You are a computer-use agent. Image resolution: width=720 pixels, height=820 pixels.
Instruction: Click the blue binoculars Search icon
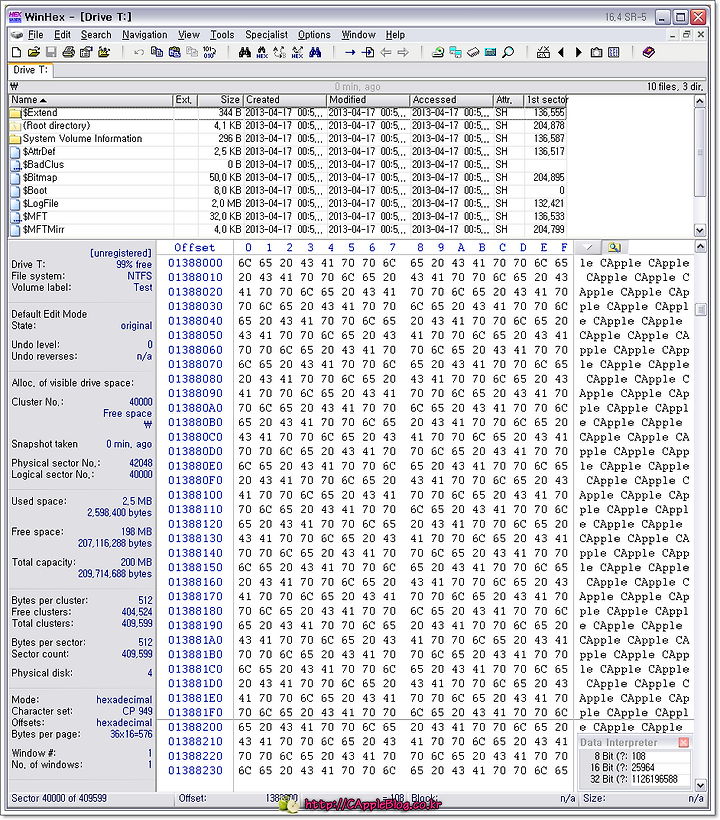click(x=315, y=52)
